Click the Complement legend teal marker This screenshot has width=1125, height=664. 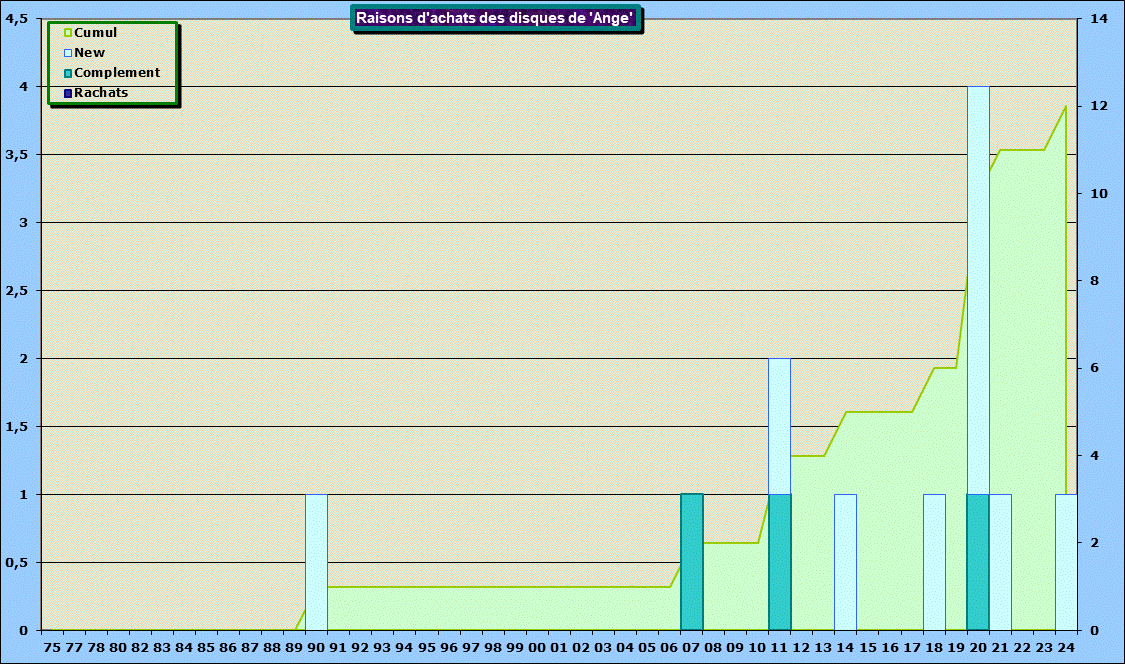pyautogui.click(x=68, y=73)
